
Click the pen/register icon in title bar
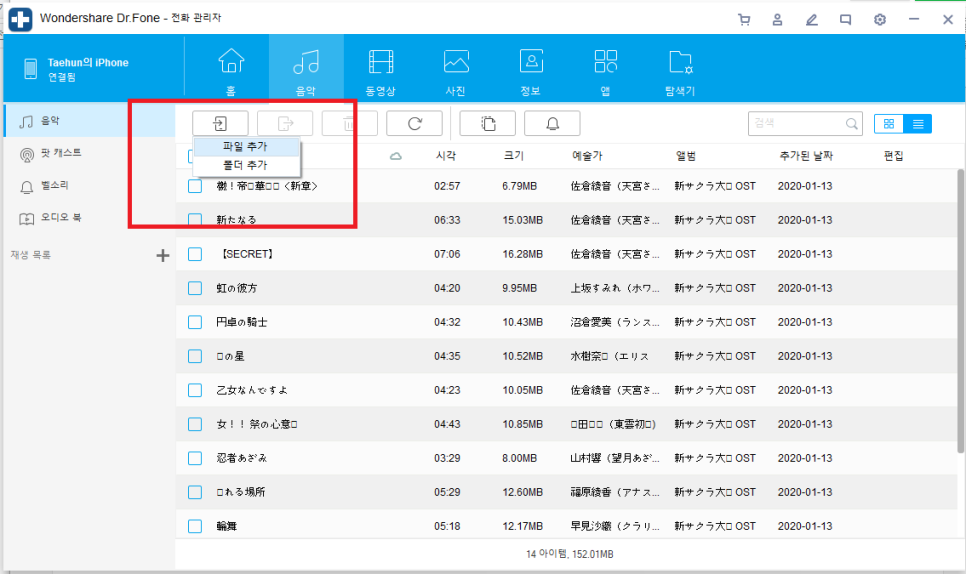point(811,20)
